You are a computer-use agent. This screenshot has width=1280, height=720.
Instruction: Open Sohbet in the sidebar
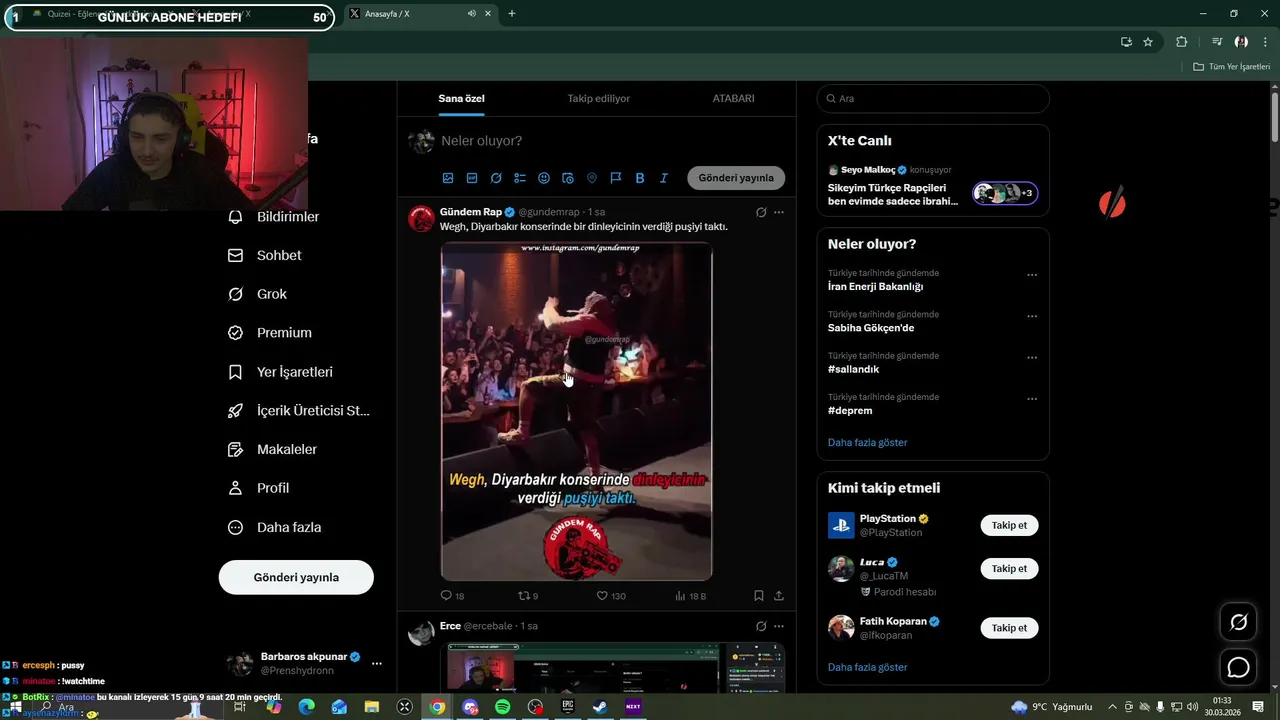[x=265, y=255]
